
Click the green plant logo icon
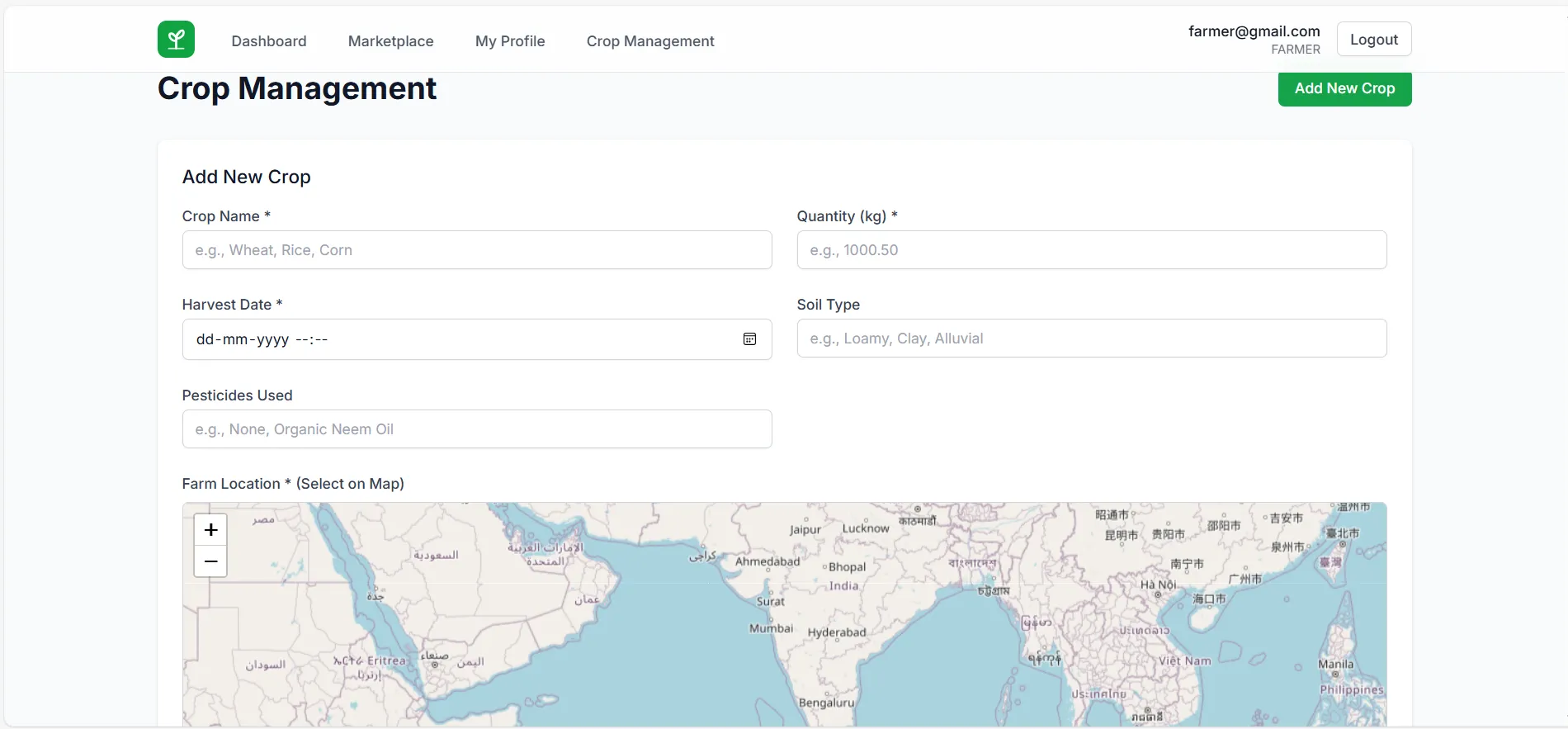(x=176, y=40)
